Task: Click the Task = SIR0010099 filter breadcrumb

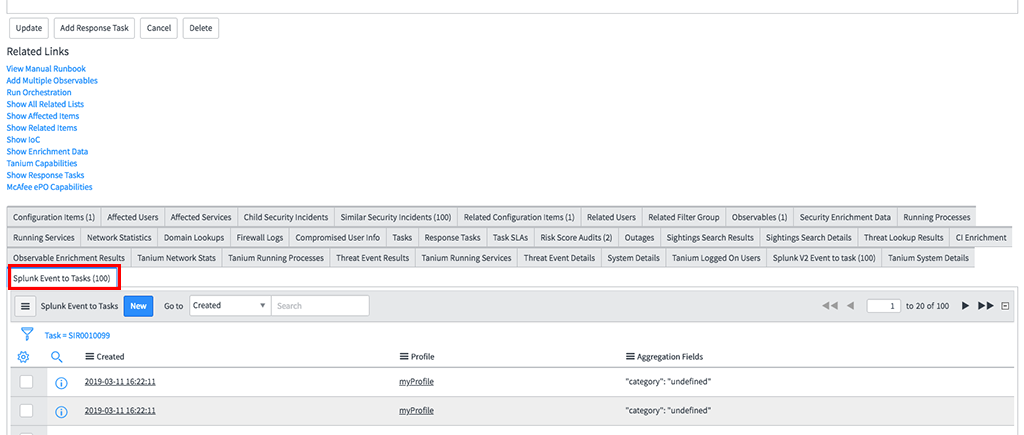Action: point(77,335)
